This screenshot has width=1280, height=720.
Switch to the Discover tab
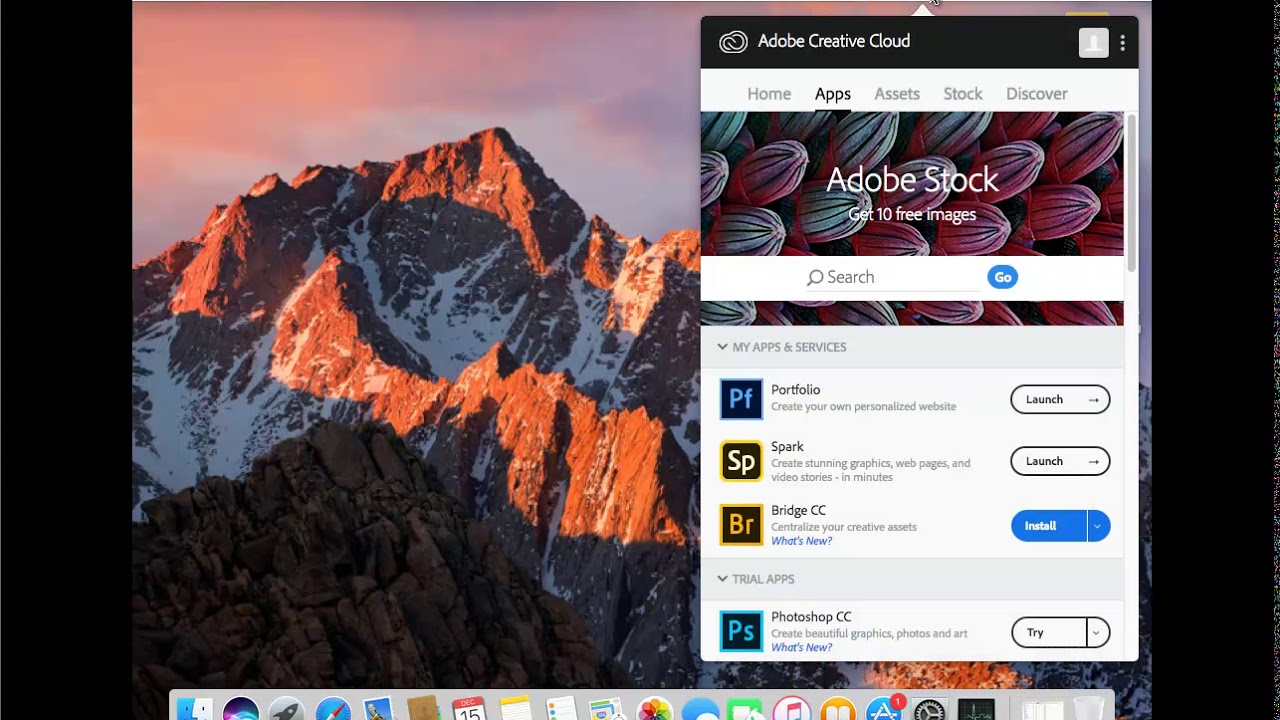pyautogui.click(x=1037, y=94)
